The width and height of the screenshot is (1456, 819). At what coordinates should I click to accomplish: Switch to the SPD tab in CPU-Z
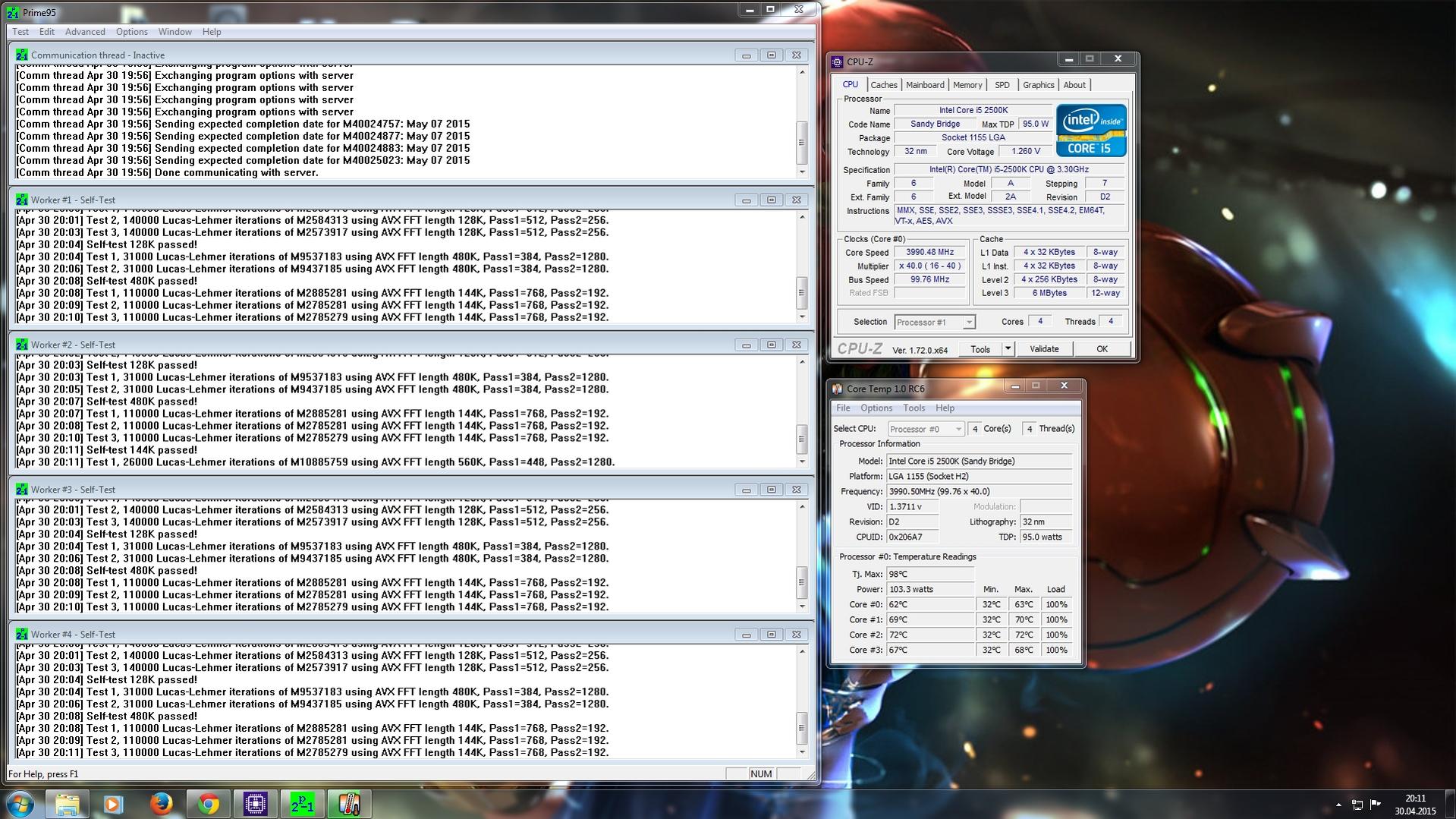(1002, 85)
